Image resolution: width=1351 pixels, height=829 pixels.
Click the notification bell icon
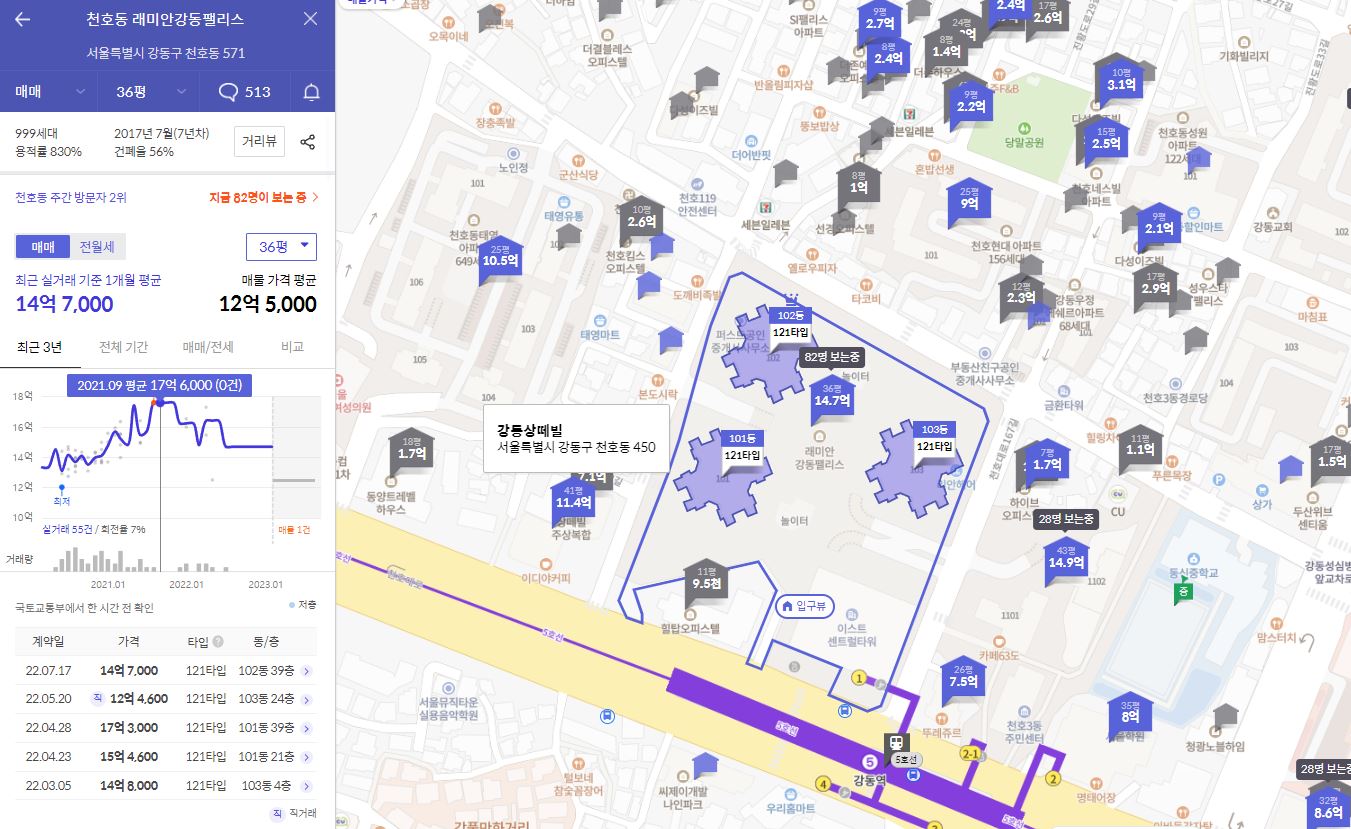pyautogui.click(x=312, y=92)
